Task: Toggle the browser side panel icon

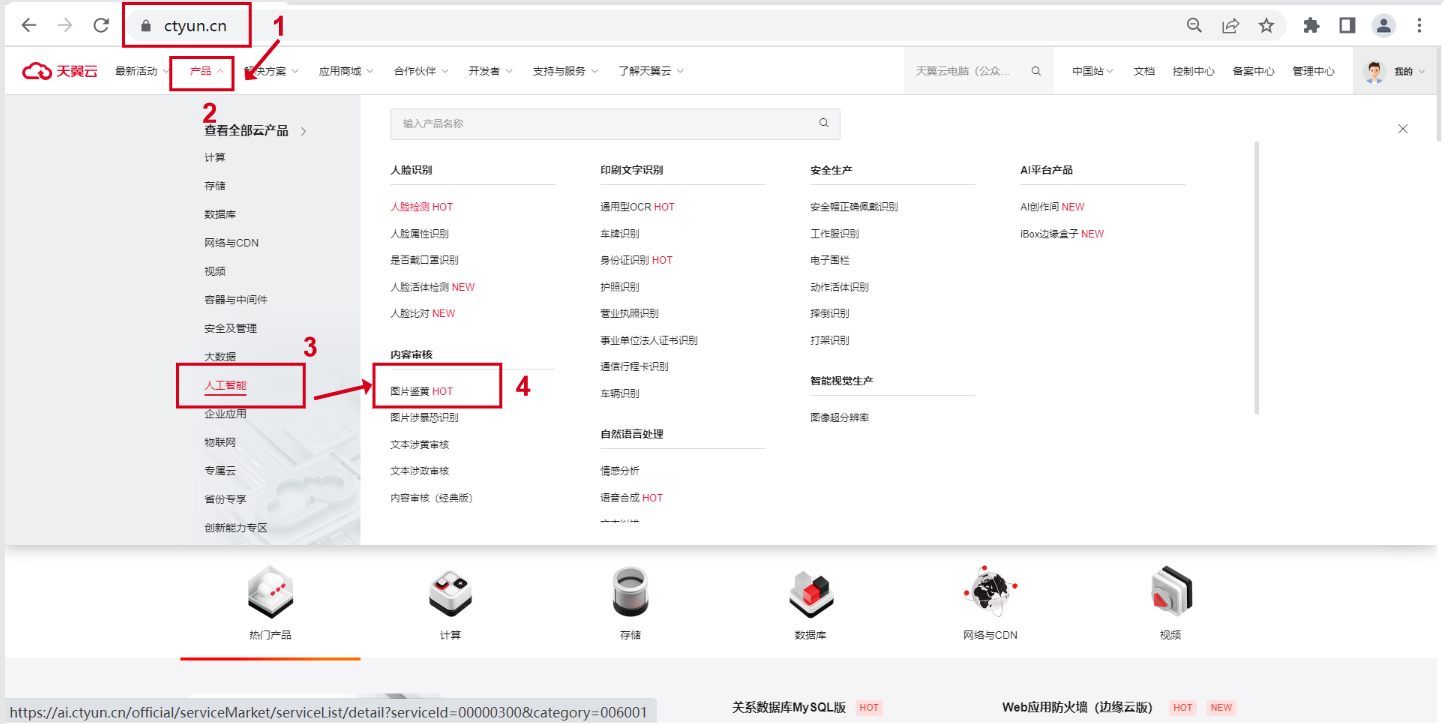Action: (1347, 26)
